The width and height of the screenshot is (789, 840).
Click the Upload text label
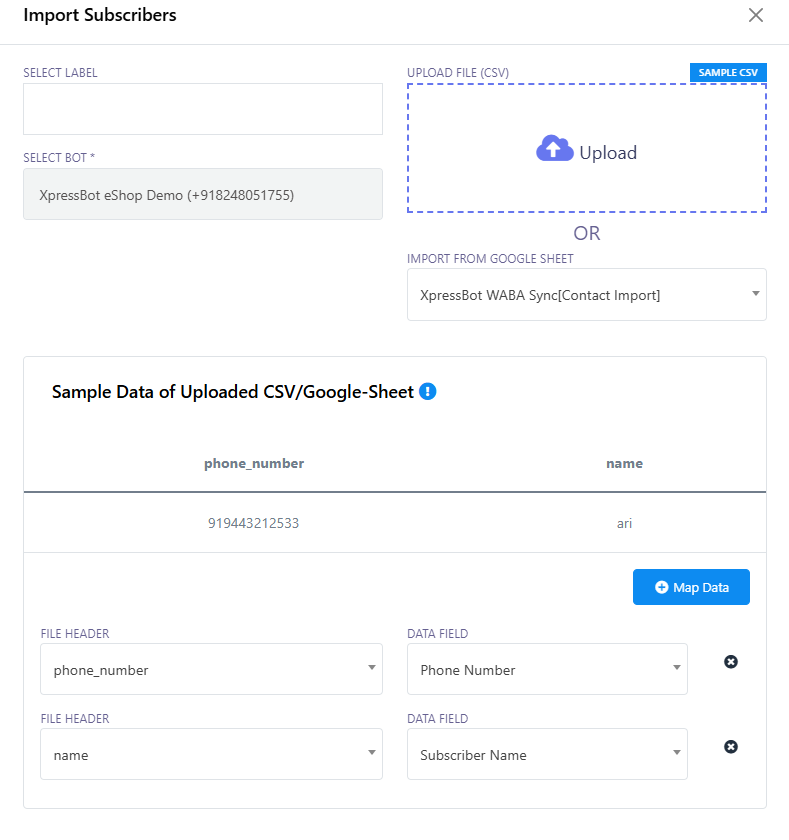click(608, 153)
